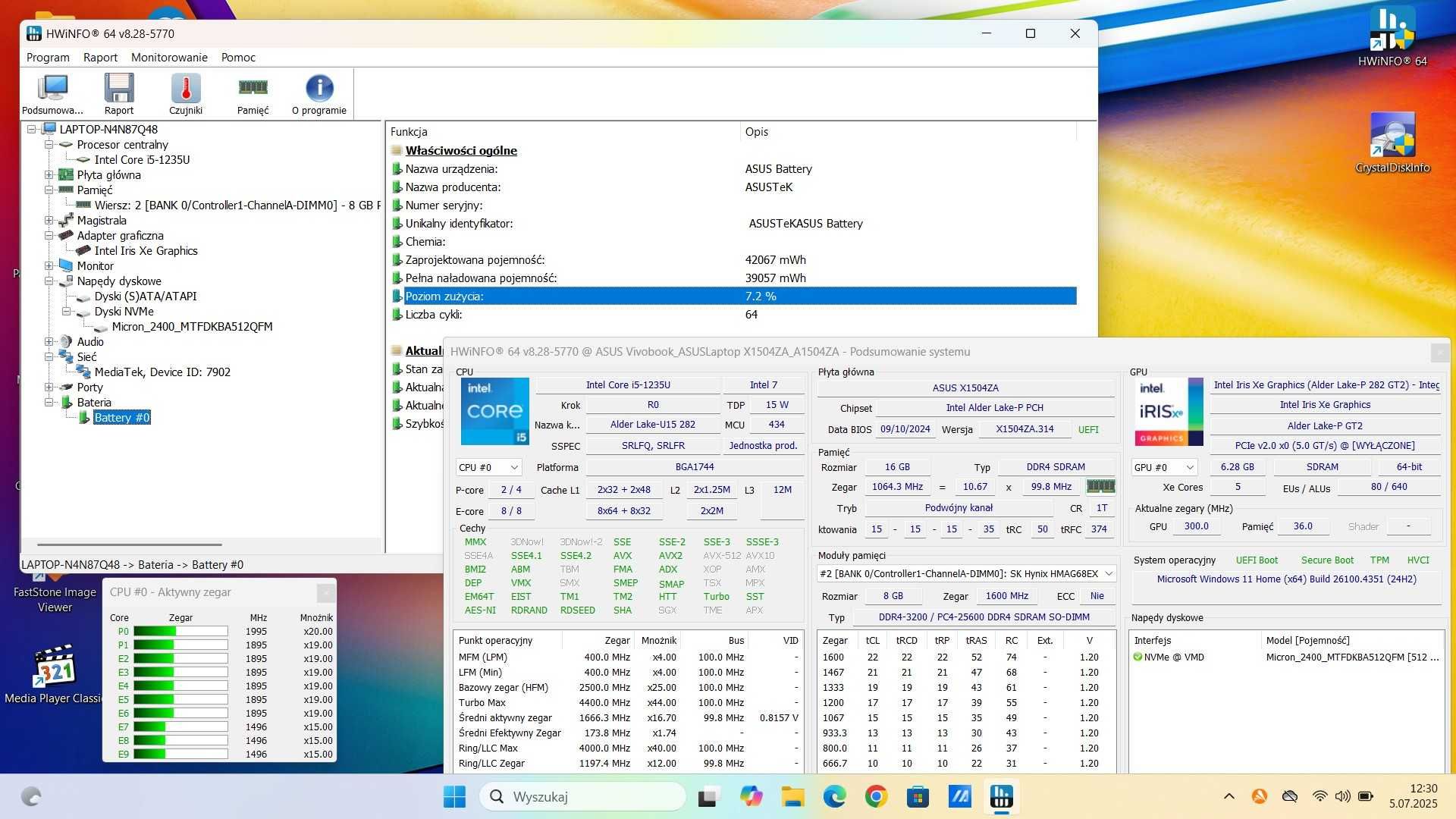Open File Explorer from the taskbar

pos(792,796)
